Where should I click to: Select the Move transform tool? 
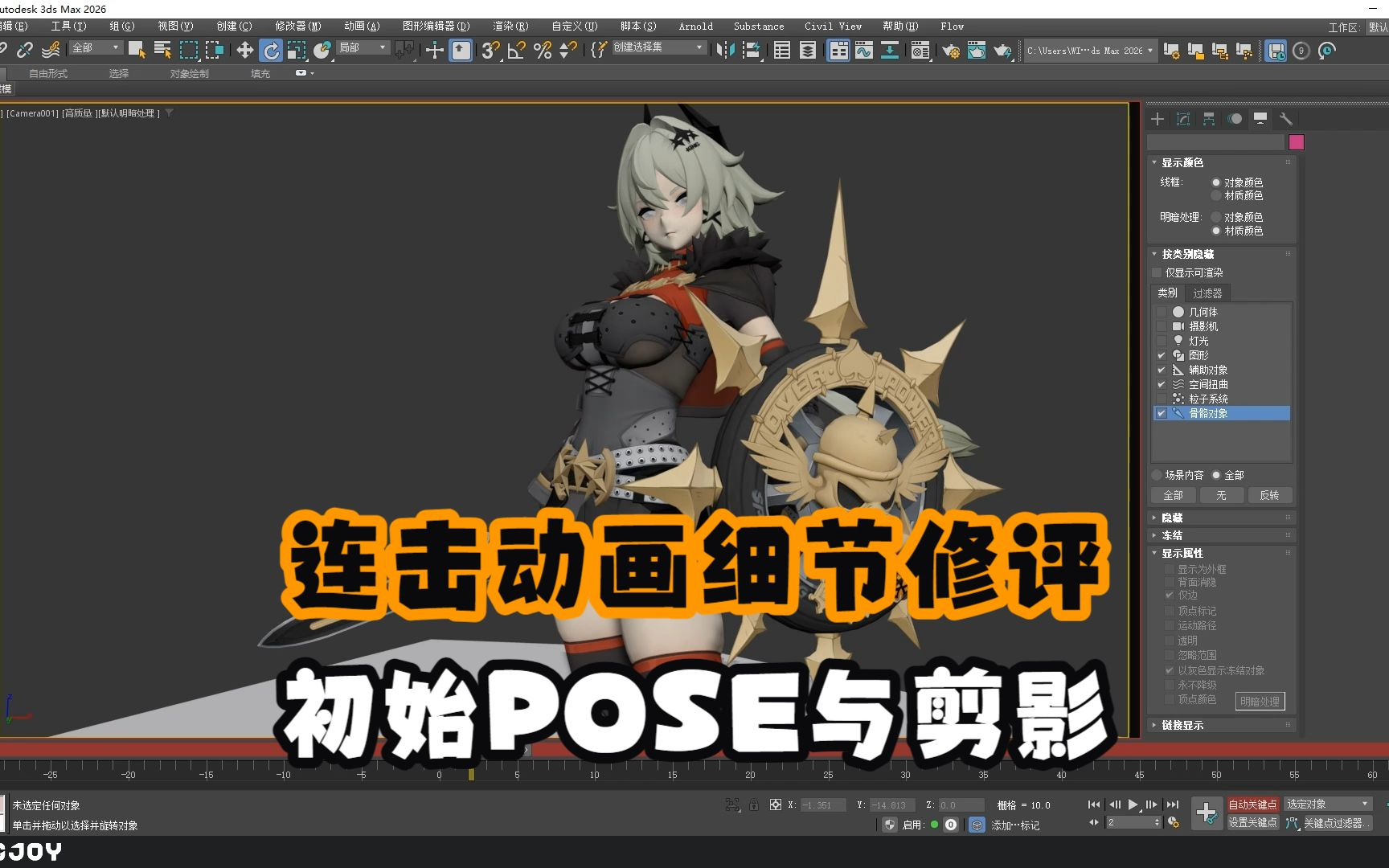244,51
